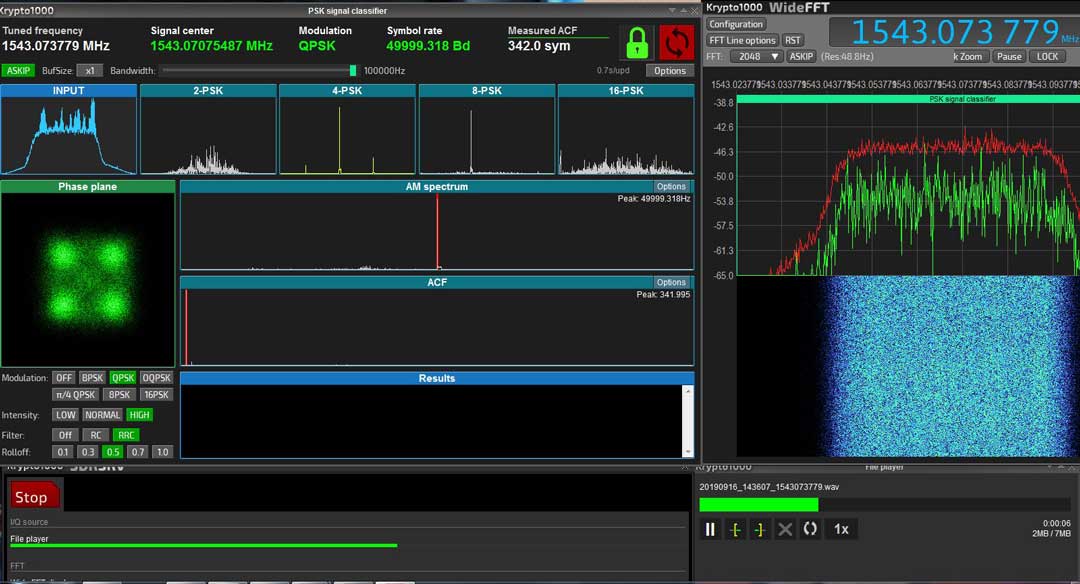
Task: Set loop end marker in File player
Action: pyautogui.click(x=760, y=529)
